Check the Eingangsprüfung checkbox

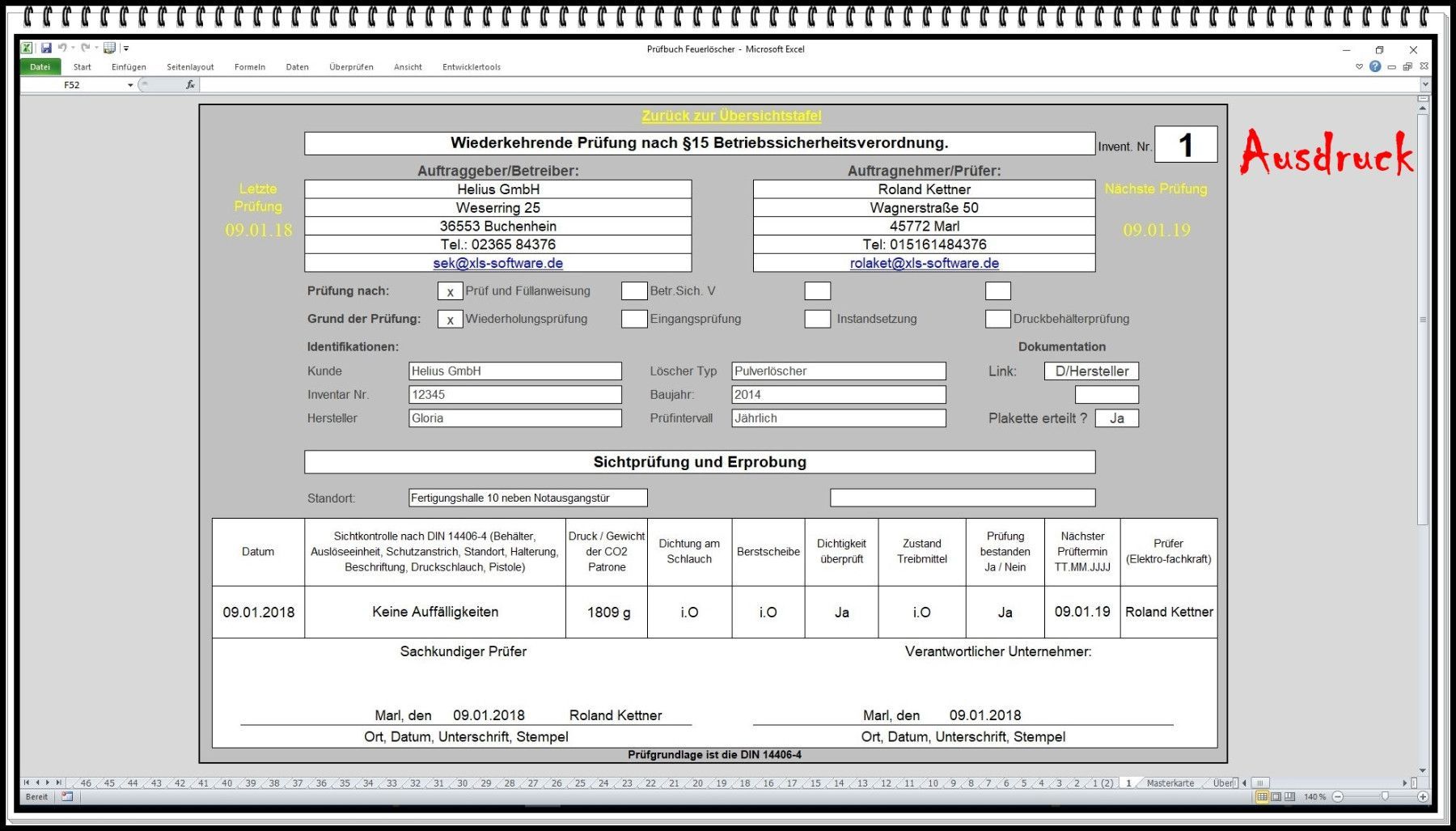[x=633, y=319]
